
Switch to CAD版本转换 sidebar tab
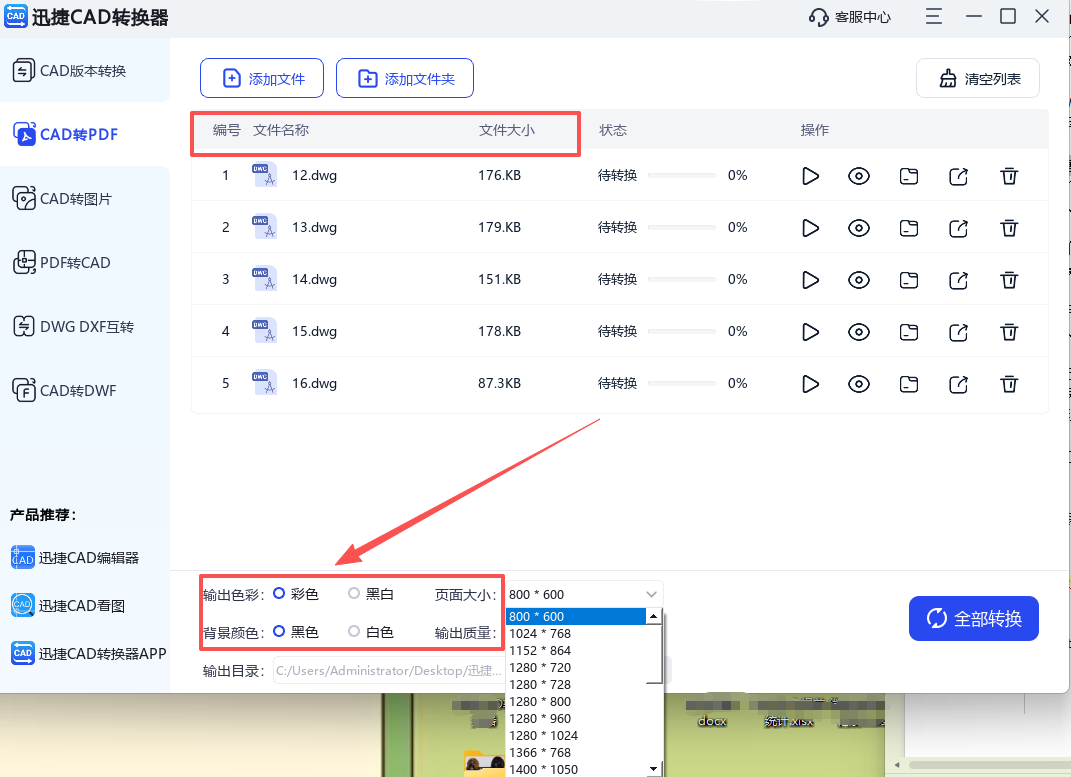[x=85, y=70]
